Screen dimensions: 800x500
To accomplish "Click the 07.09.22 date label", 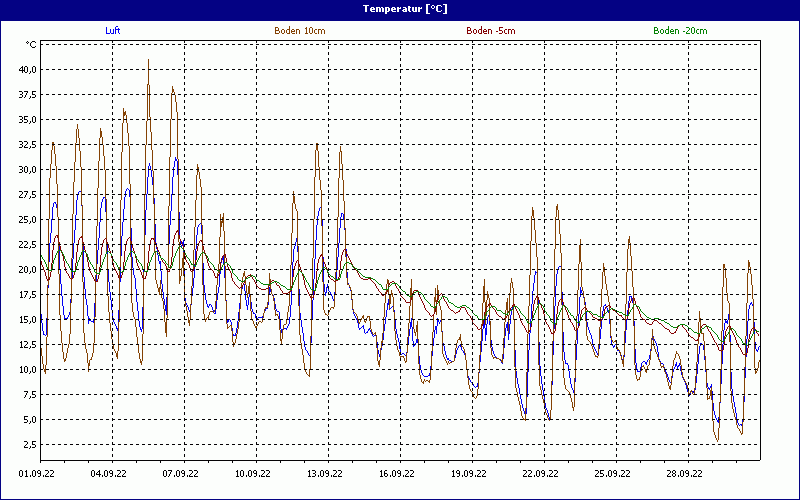I will (180, 475).
